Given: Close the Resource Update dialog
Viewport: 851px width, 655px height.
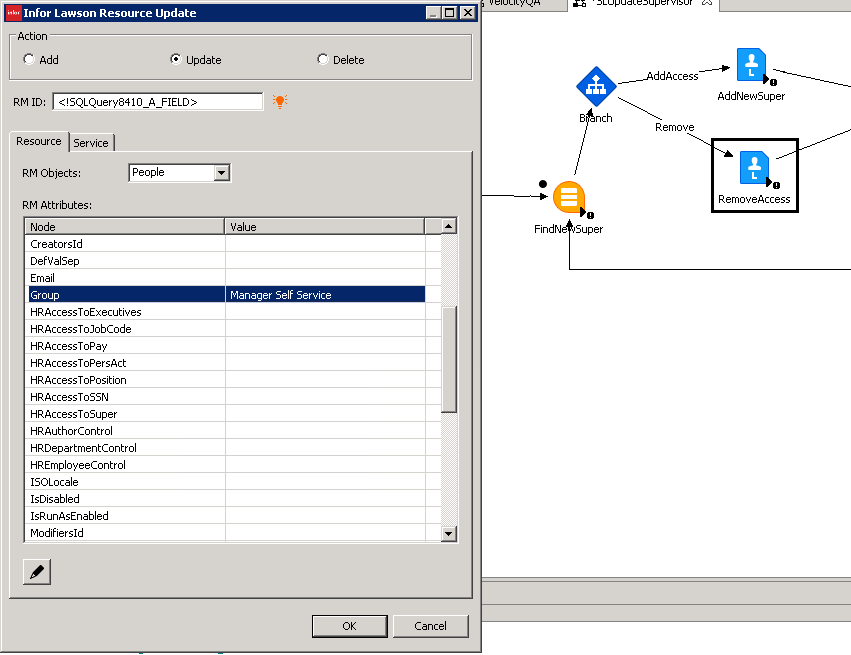Looking at the screenshot, I should point(467,12).
